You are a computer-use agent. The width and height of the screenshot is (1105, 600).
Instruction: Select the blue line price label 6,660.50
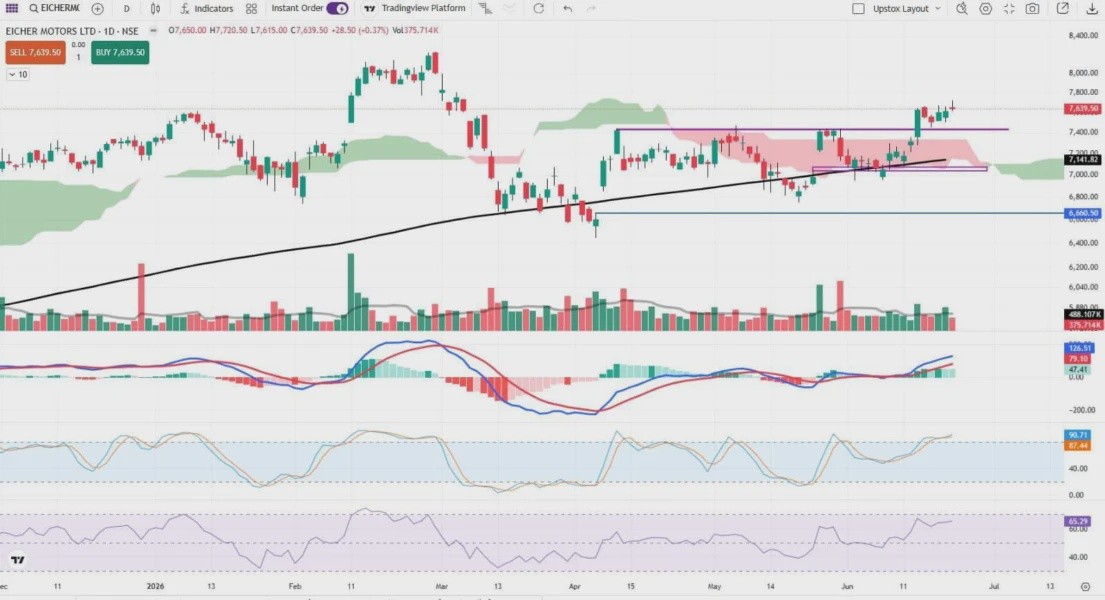tap(1082, 213)
